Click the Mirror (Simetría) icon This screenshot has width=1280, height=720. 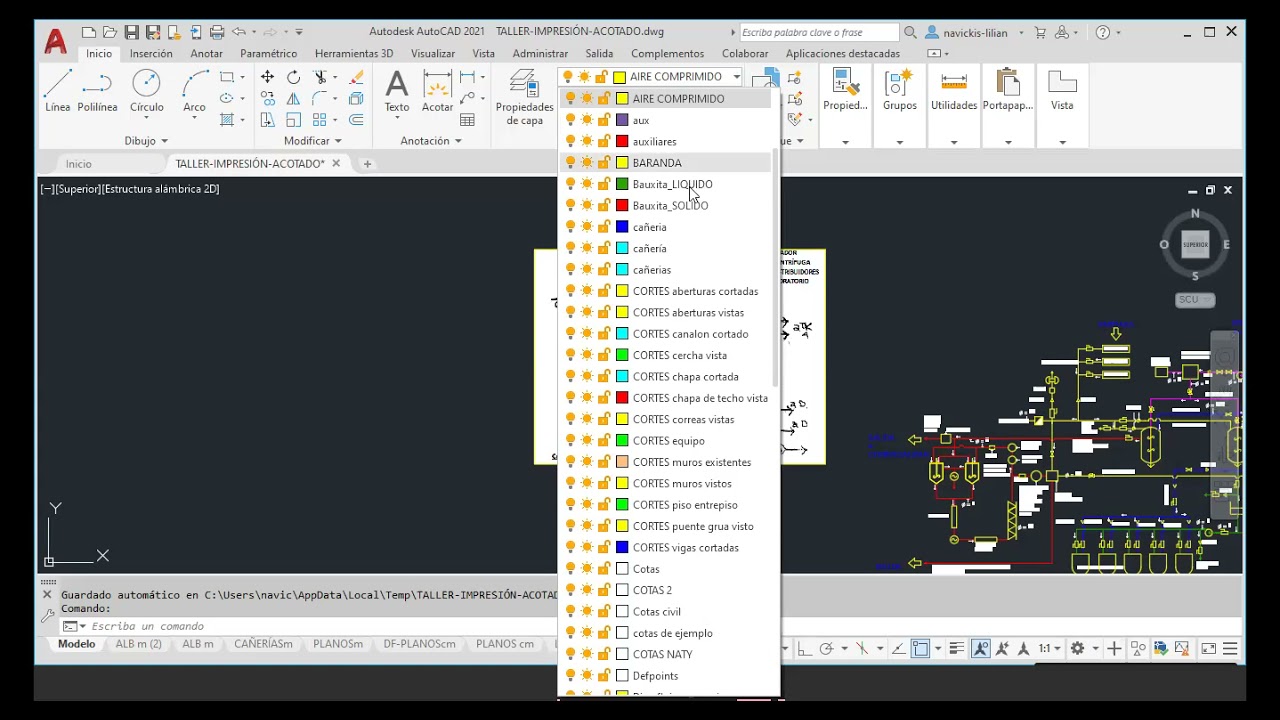click(293, 98)
